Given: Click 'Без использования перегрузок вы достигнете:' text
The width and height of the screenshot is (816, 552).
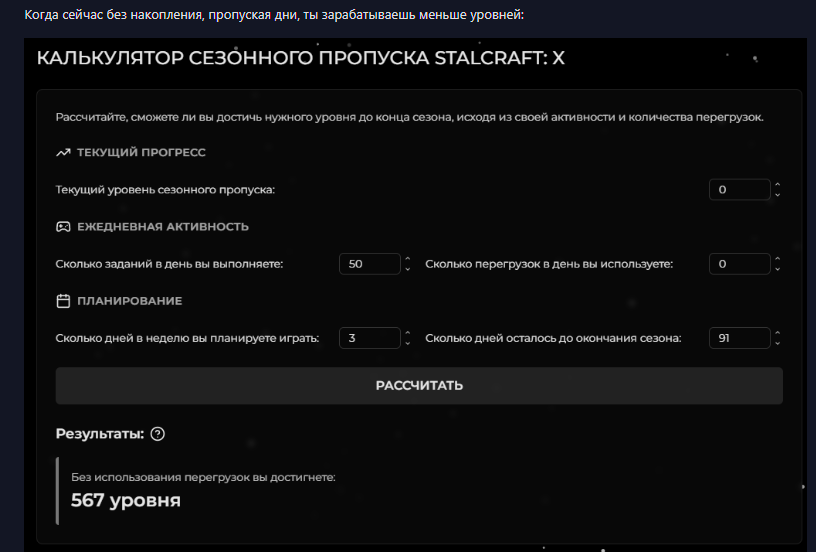Looking at the screenshot, I should point(203,477).
